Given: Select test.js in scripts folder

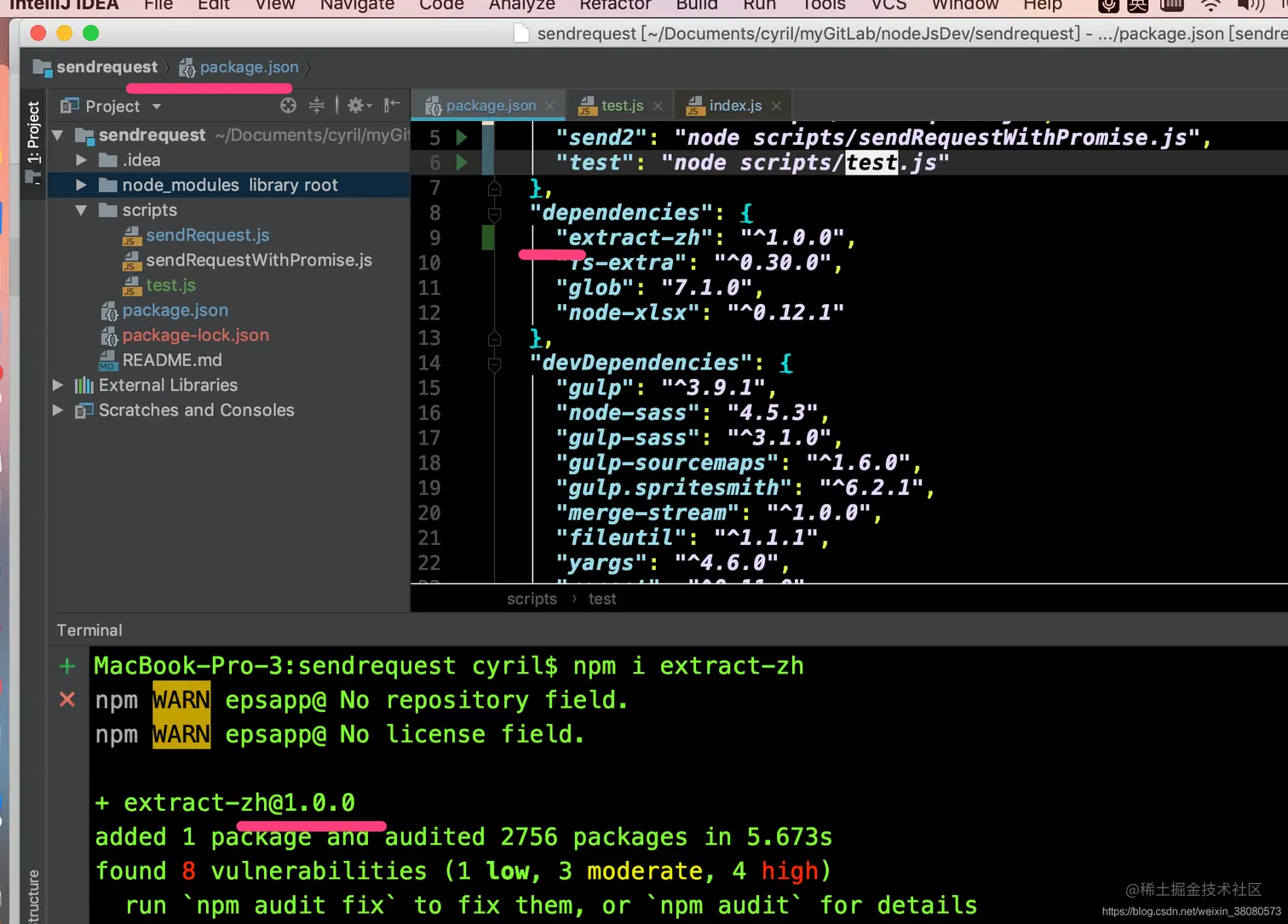Looking at the screenshot, I should [x=170, y=285].
